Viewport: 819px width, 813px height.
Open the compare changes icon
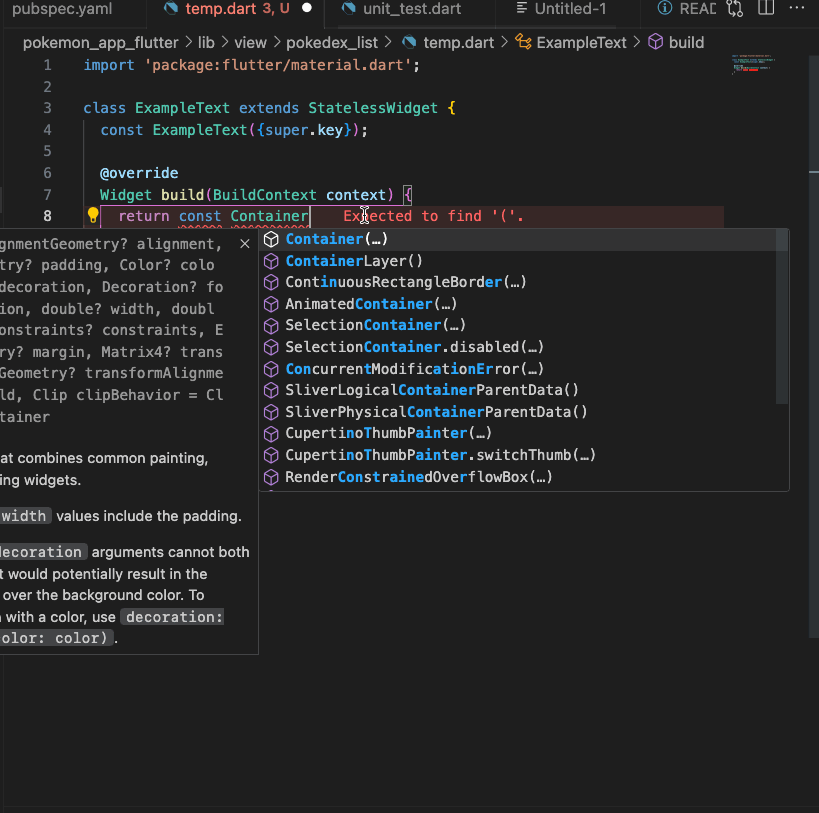point(734,8)
